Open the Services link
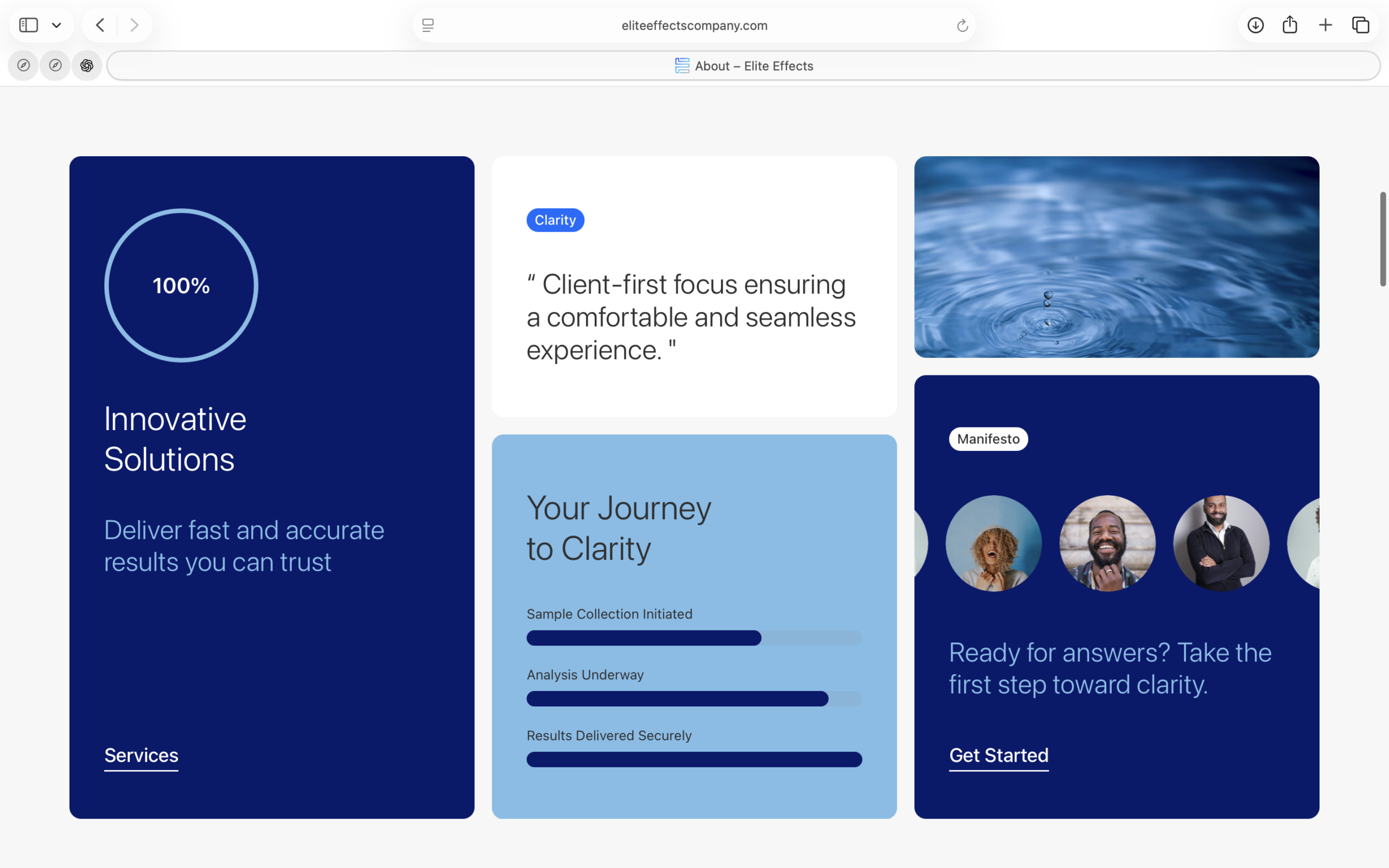Viewport: 1389px width, 868px height. coord(141,755)
